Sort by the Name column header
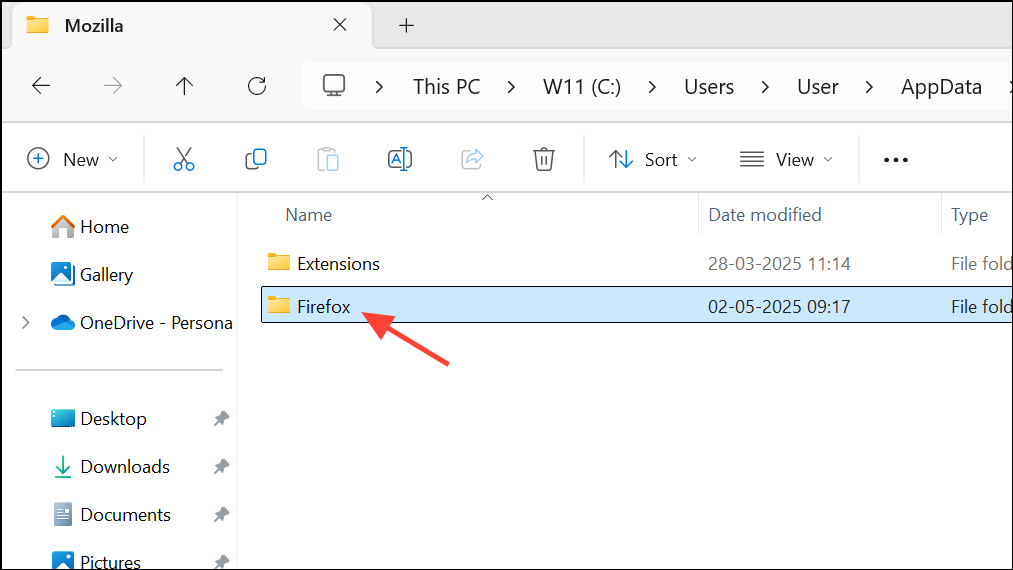Screen dimensions: 1013x570 pos(309,215)
